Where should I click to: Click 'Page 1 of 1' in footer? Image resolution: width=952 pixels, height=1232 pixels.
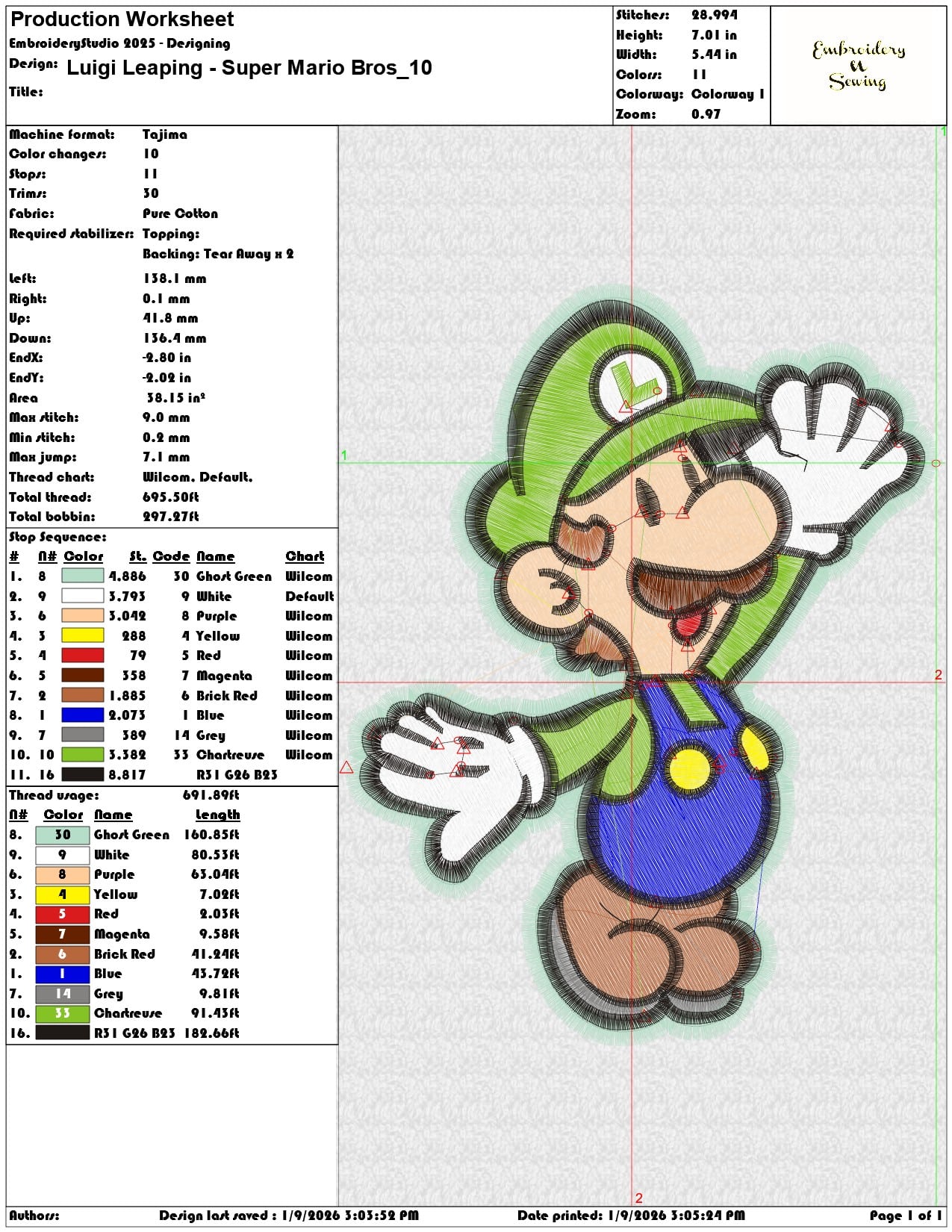tap(905, 1216)
